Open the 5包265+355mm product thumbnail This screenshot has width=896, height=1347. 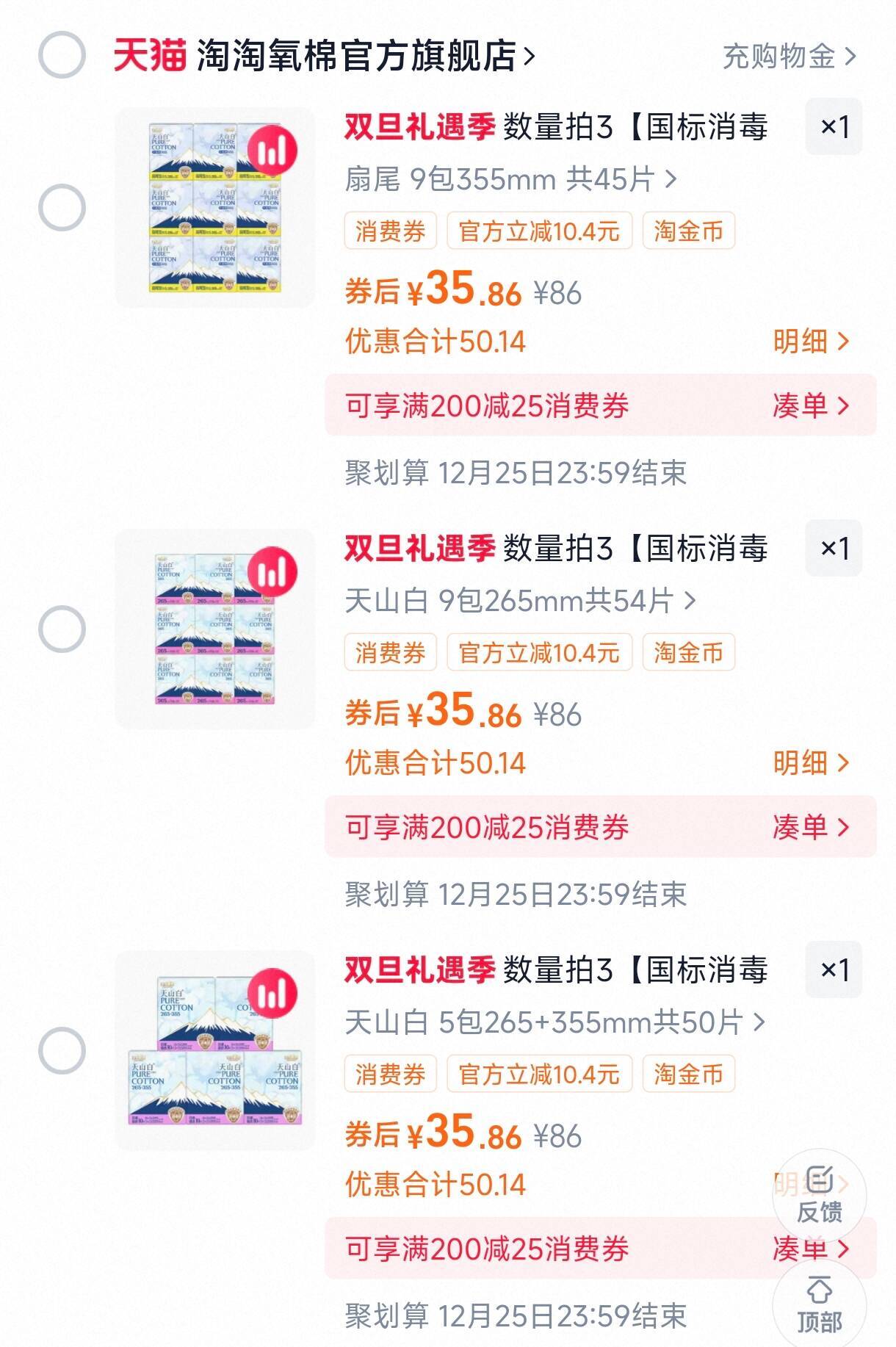(215, 1051)
